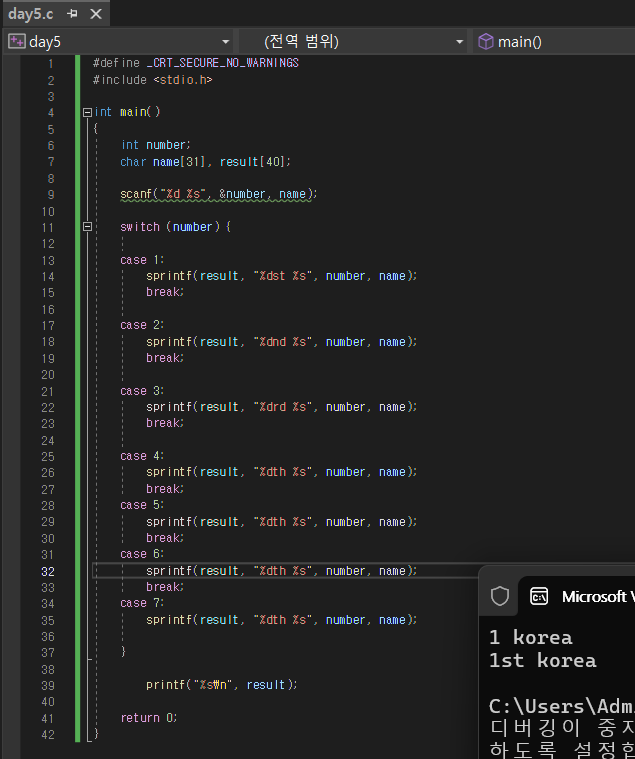Click the sprintf with "%drd %s" format

(282, 407)
